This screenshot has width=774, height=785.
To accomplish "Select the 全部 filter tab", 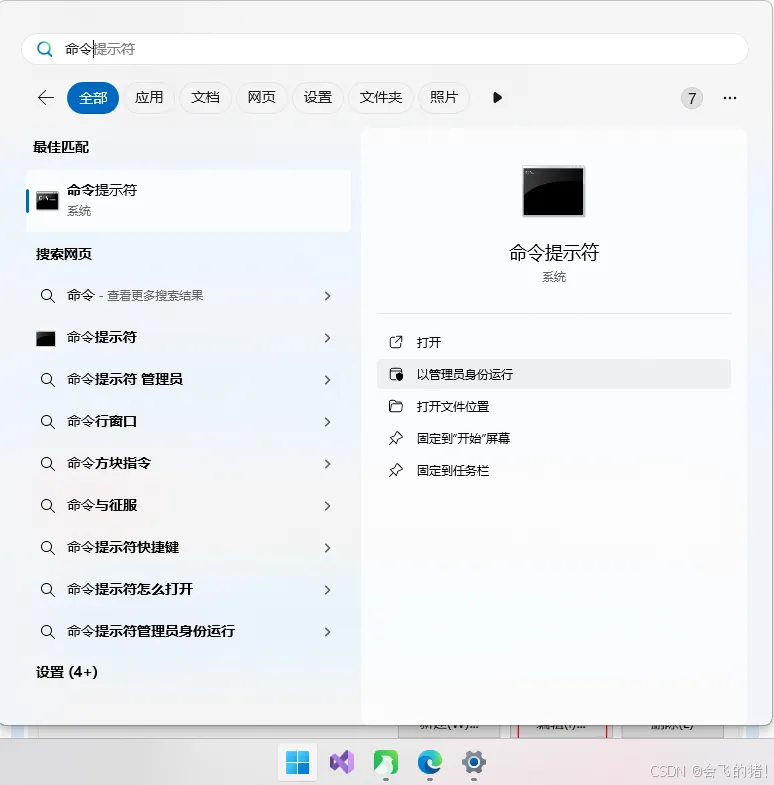I will [x=93, y=98].
